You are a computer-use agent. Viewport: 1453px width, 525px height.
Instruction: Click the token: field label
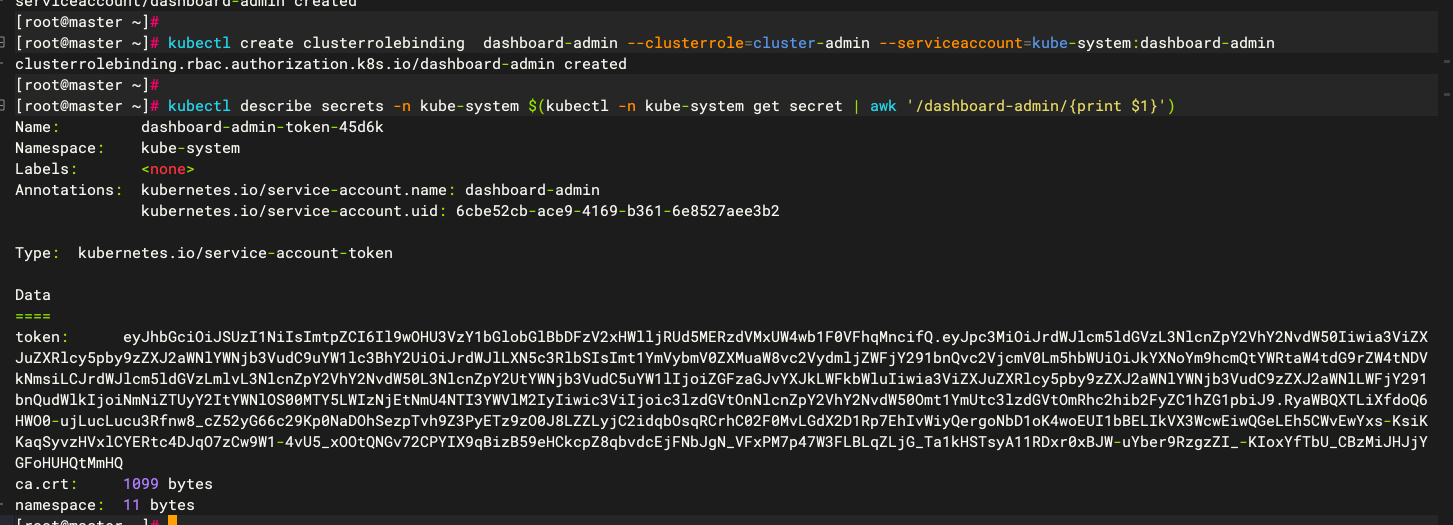point(42,337)
